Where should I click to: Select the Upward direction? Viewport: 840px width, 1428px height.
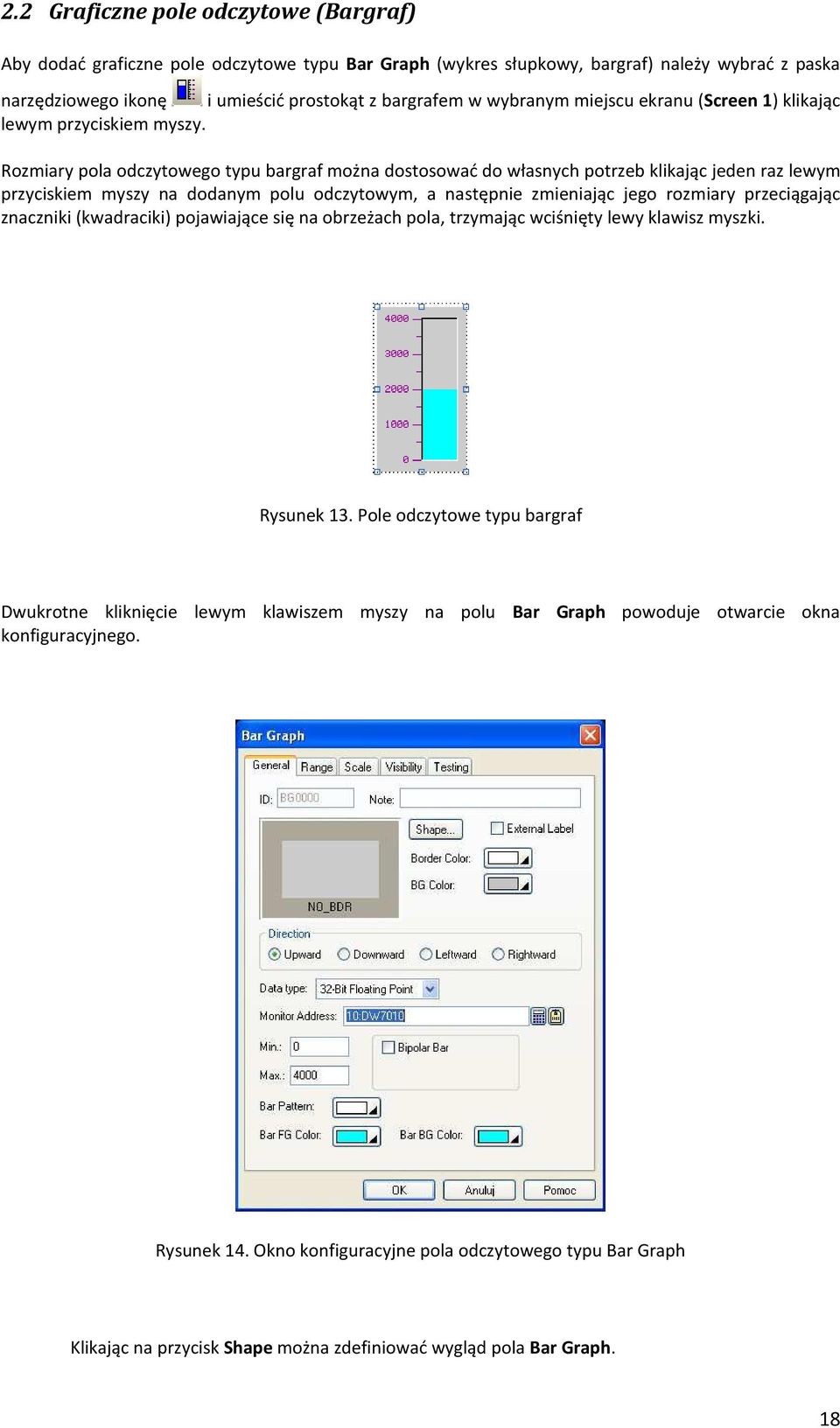(x=275, y=955)
